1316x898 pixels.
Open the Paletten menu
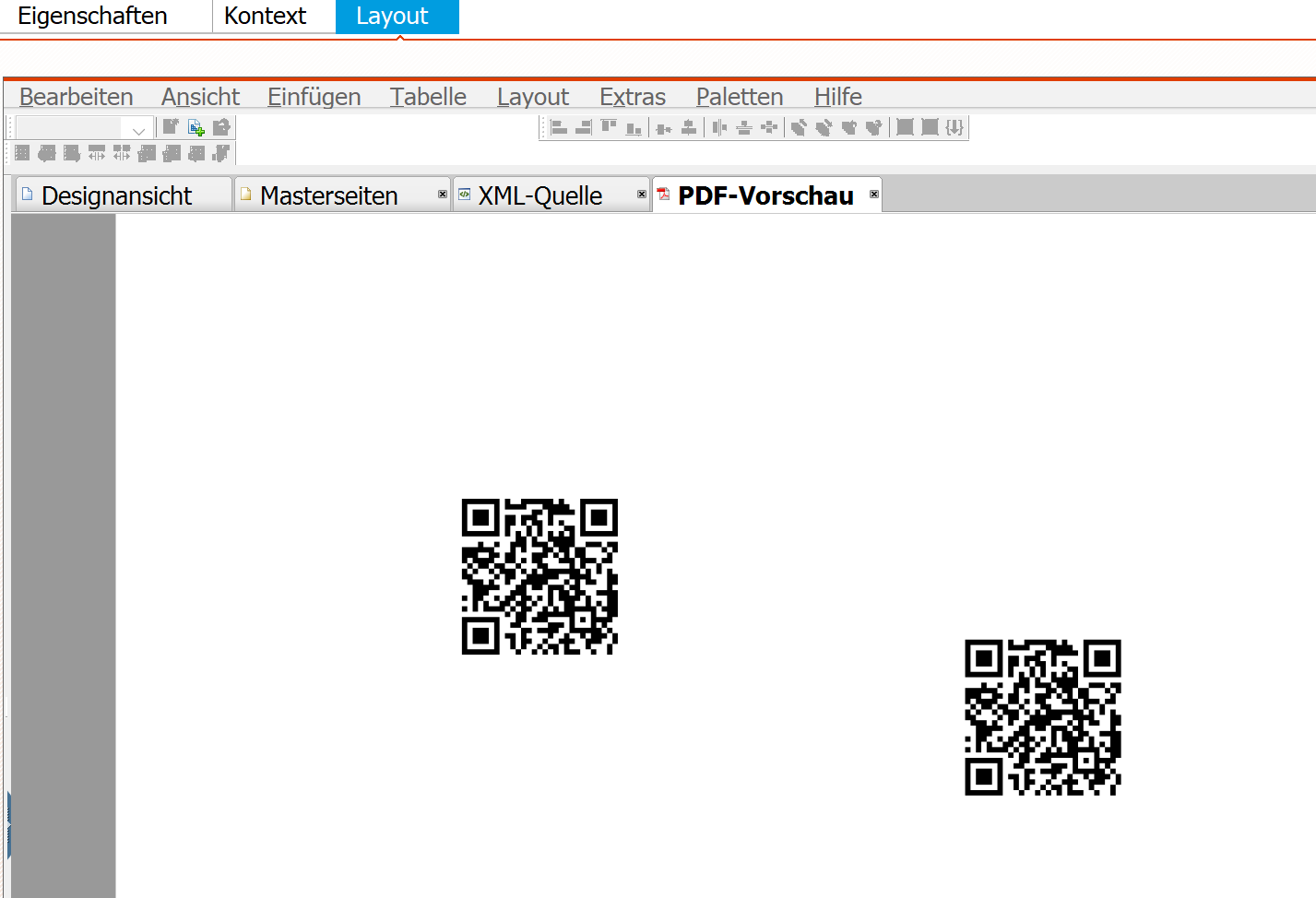tap(740, 97)
